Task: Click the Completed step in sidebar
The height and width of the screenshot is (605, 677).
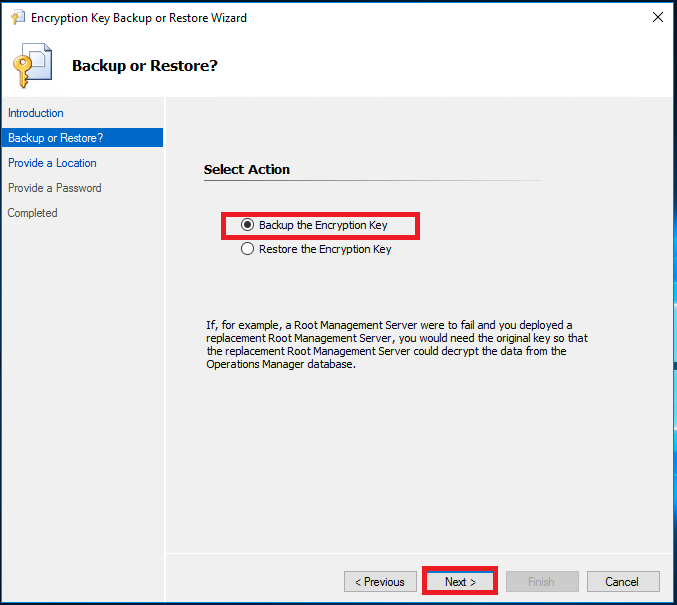Action: (33, 213)
